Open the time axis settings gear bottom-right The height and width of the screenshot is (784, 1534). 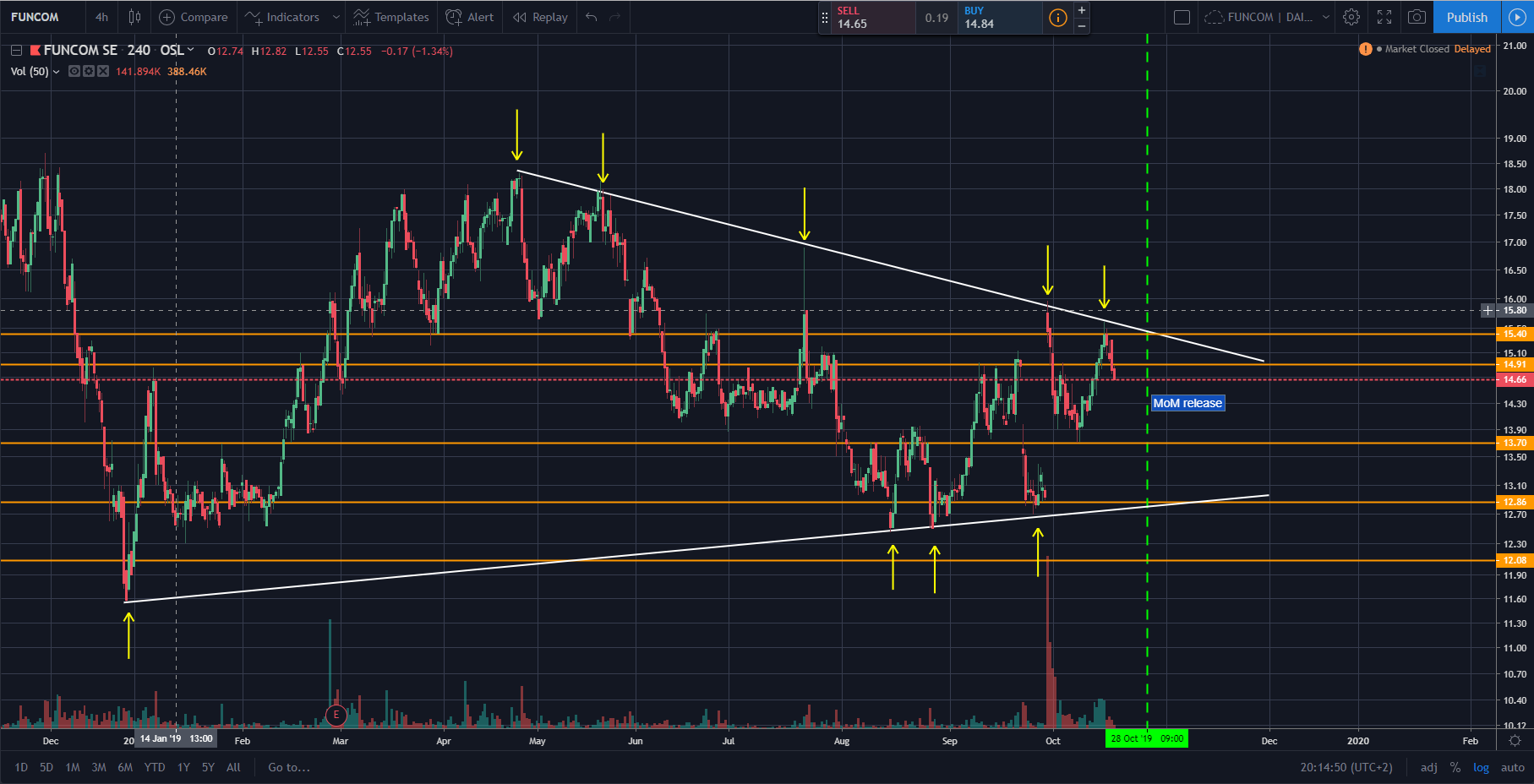pyautogui.click(x=1515, y=741)
